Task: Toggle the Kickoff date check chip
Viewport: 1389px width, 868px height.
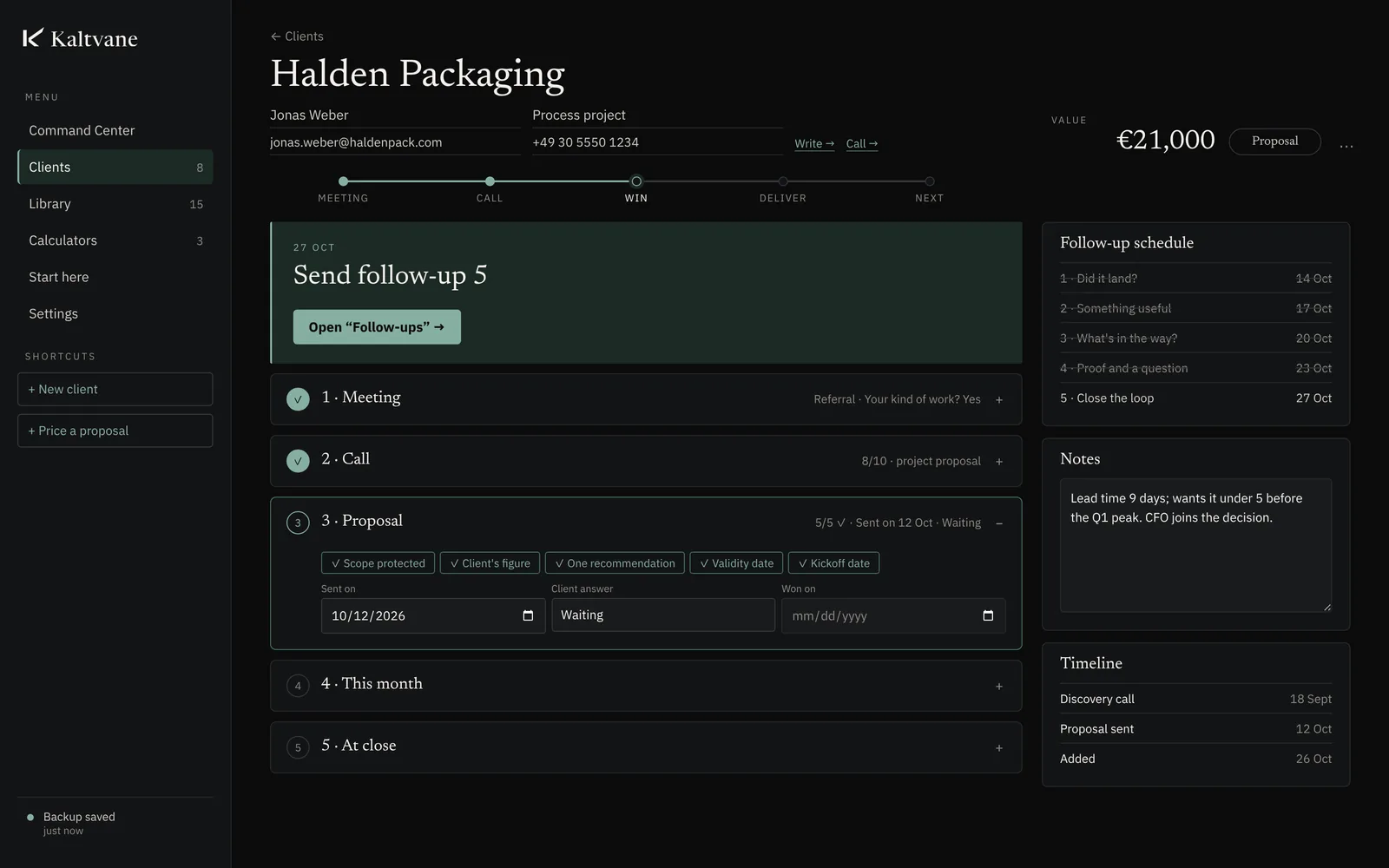Action: click(833, 562)
